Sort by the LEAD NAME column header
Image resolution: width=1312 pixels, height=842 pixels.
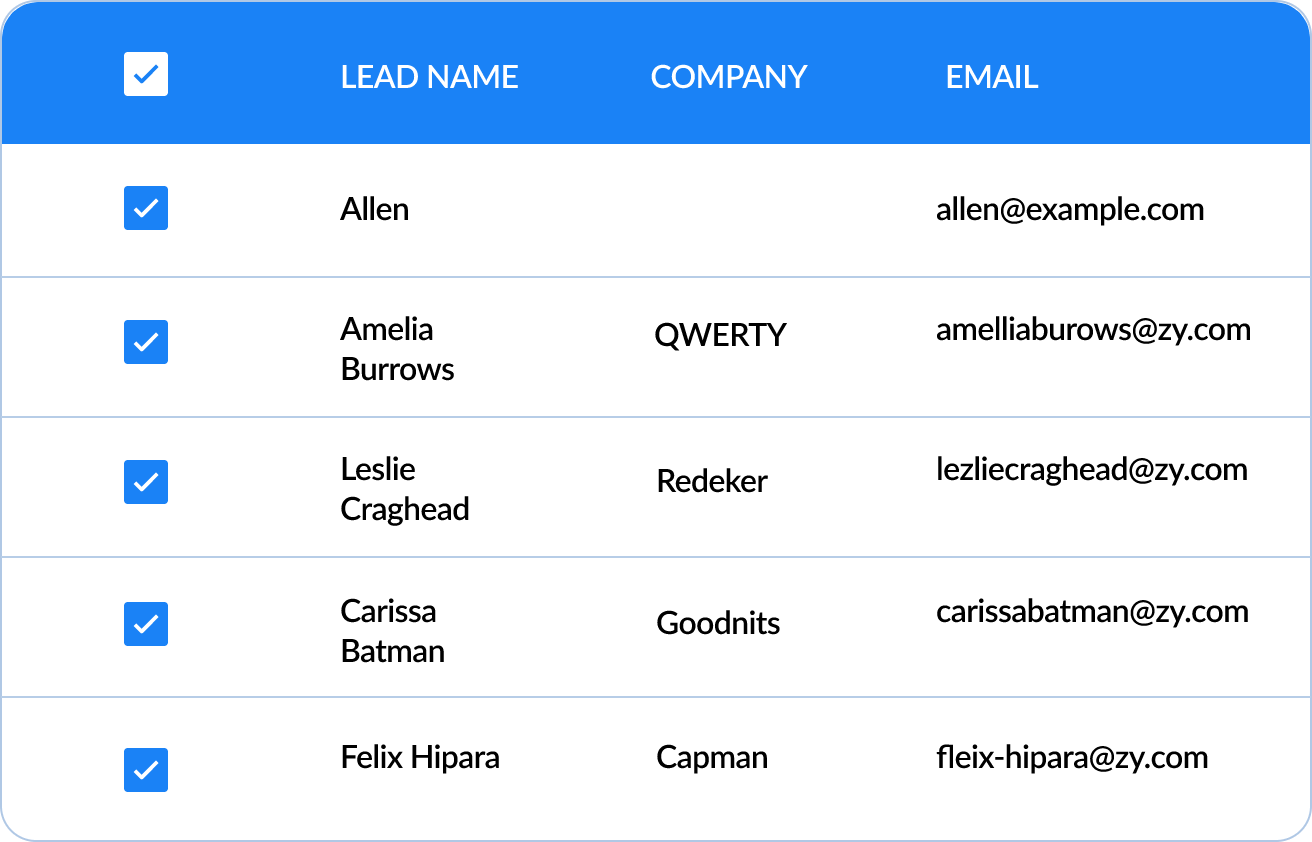tap(429, 77)
